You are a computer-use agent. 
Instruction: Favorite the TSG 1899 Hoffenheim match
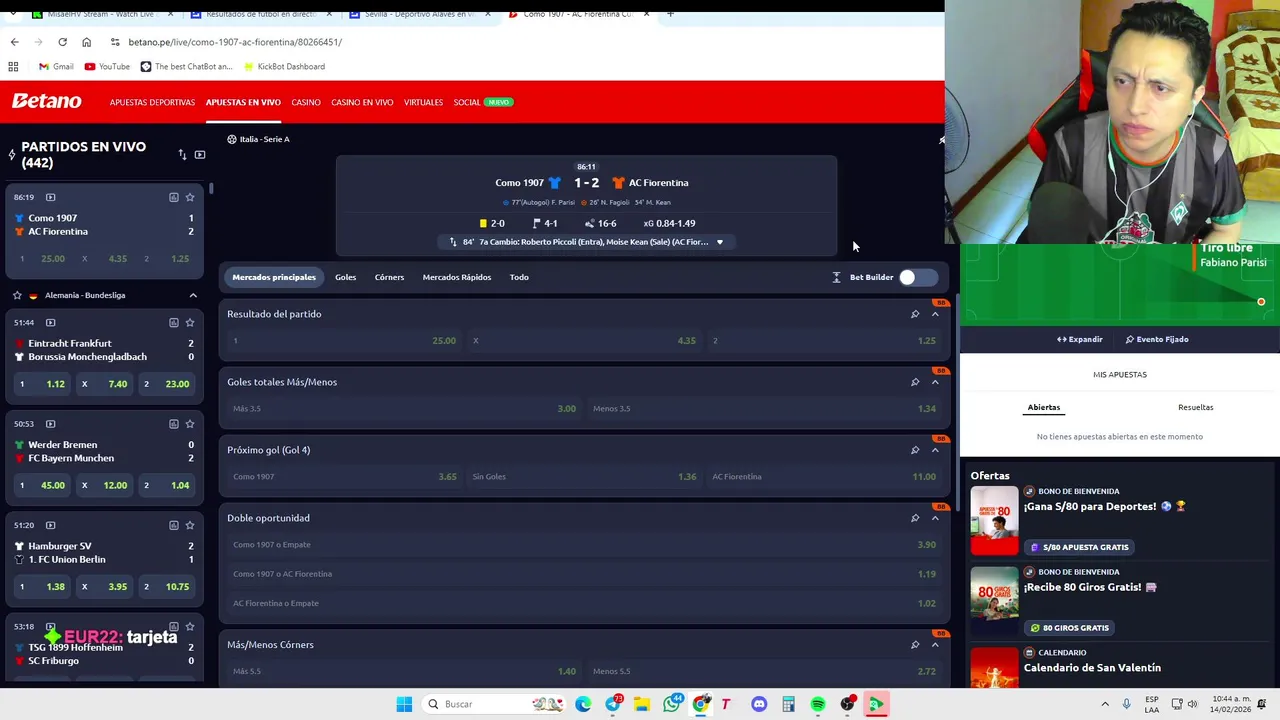pos(190,627)
